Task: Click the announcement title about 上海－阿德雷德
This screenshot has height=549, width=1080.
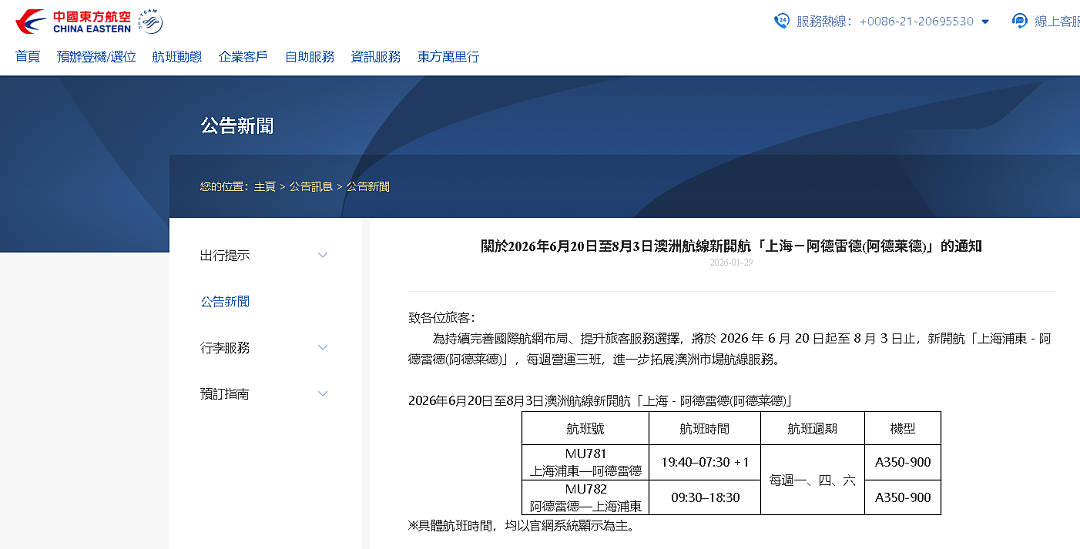Action: (x=731, y=247)
